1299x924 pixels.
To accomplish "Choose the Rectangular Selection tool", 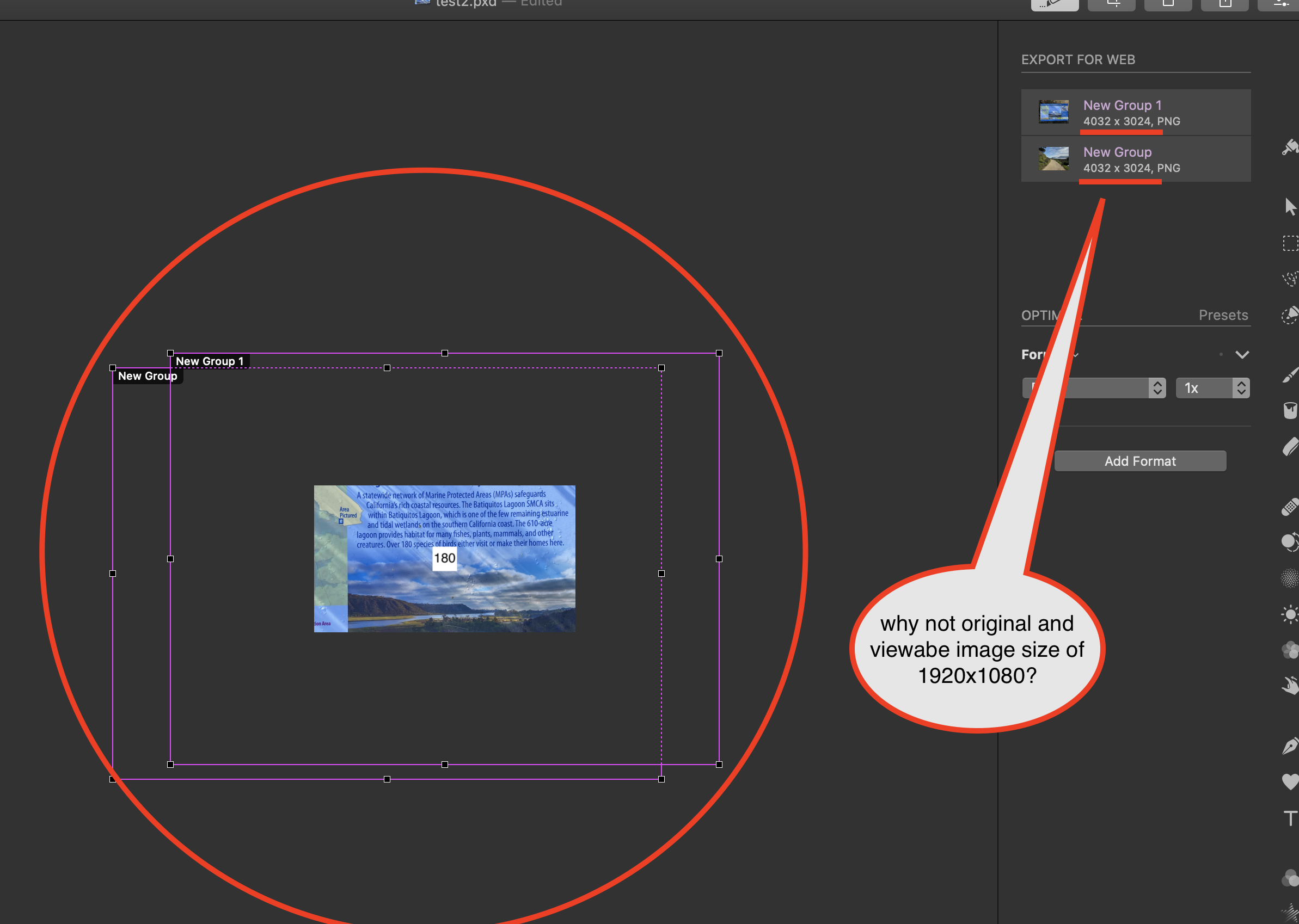I will point(1290,243).
